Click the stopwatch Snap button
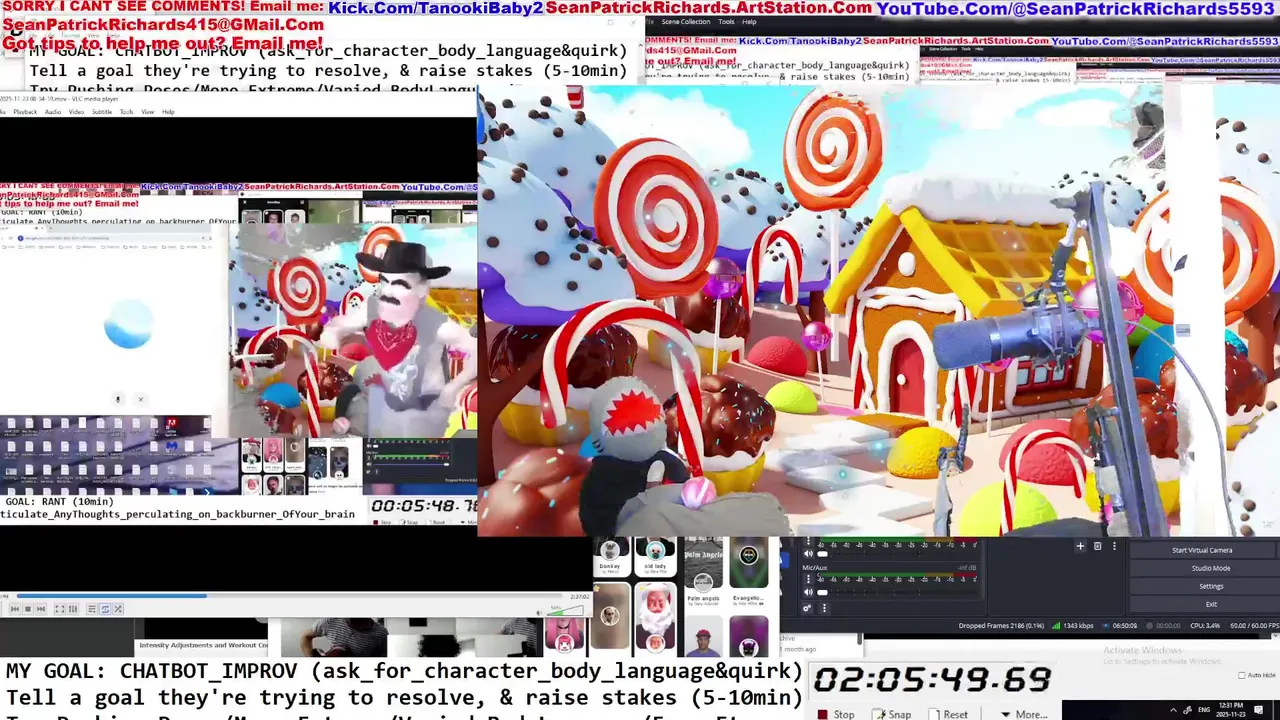The image size is (1280, 720). coord(892,714)
